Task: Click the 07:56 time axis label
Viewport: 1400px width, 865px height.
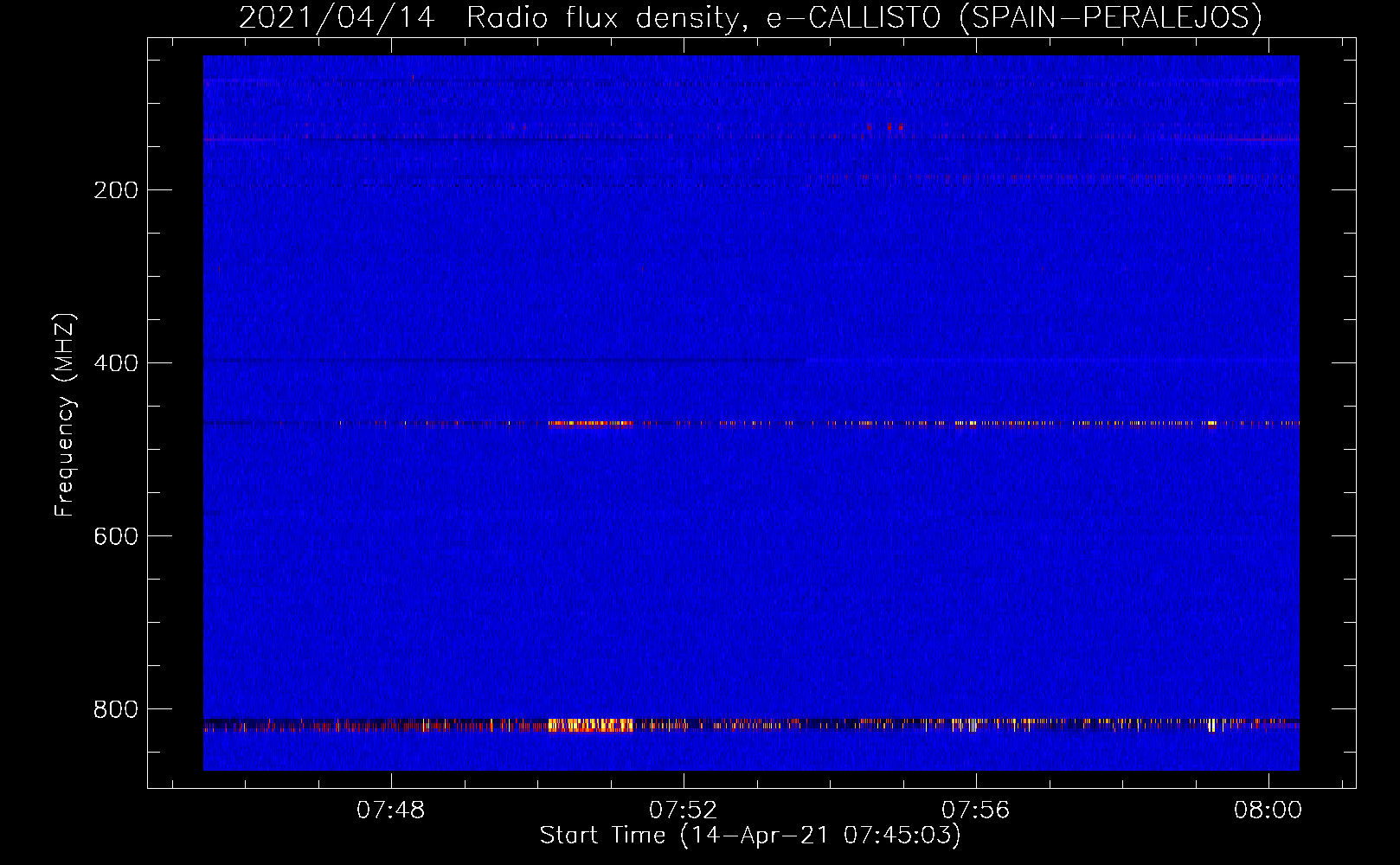Action: [x=976, y=810]
